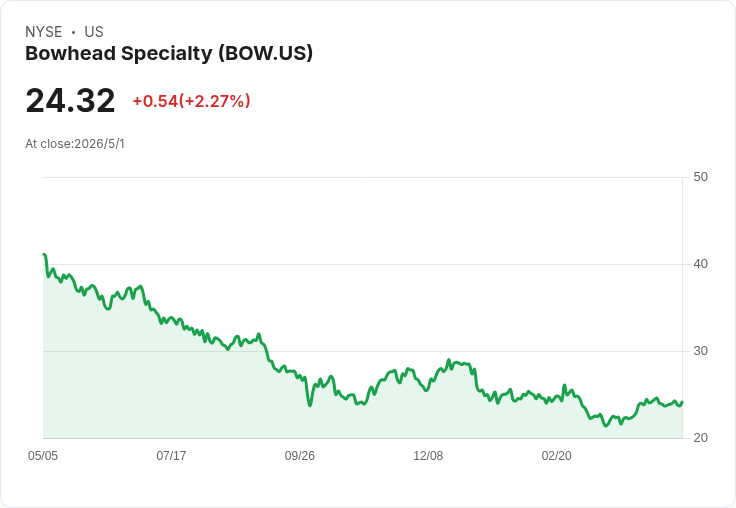Click the Bowhead Specialty (BOW.US) title
This screenshot has height=508, width=736.
tap(169, 54)
